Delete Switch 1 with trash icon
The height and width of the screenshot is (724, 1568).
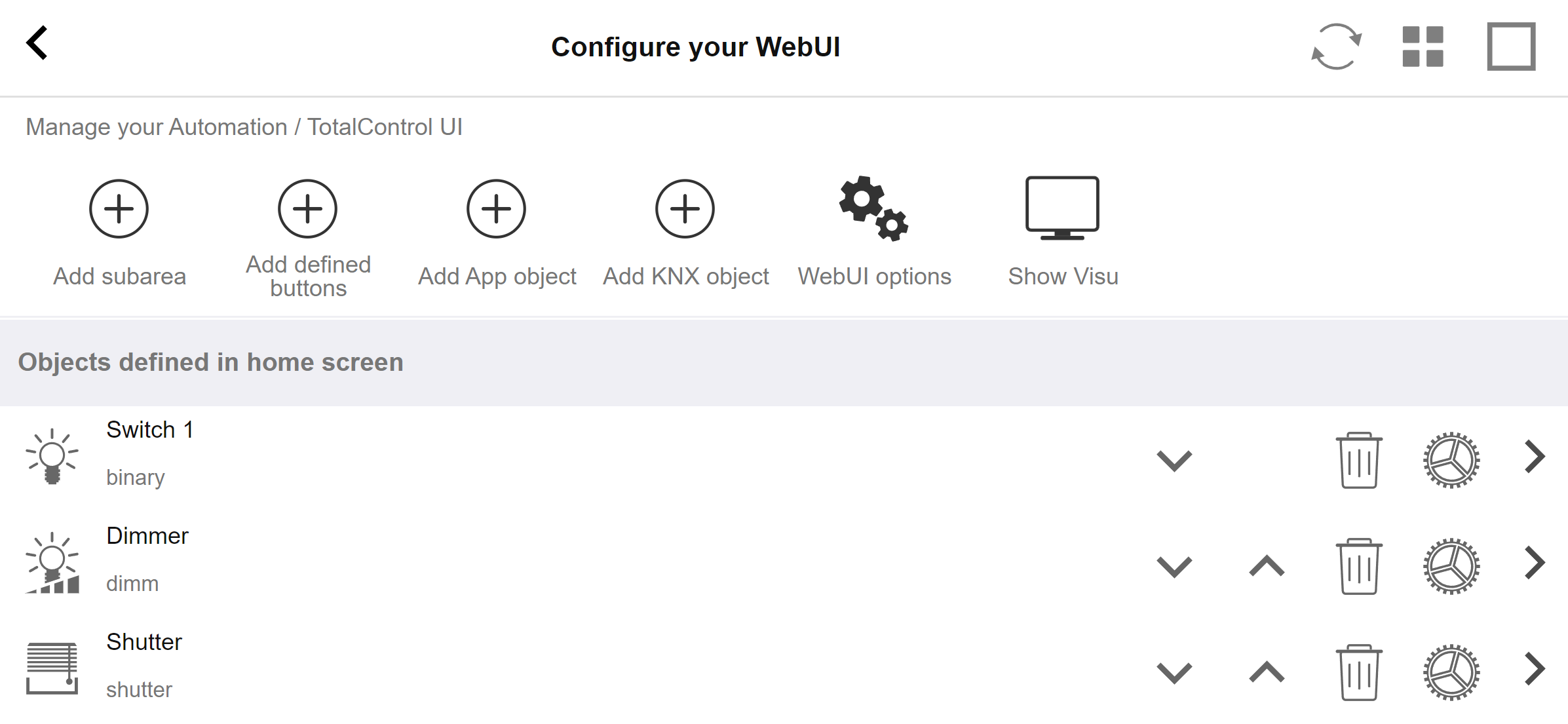click(1359, 460)
